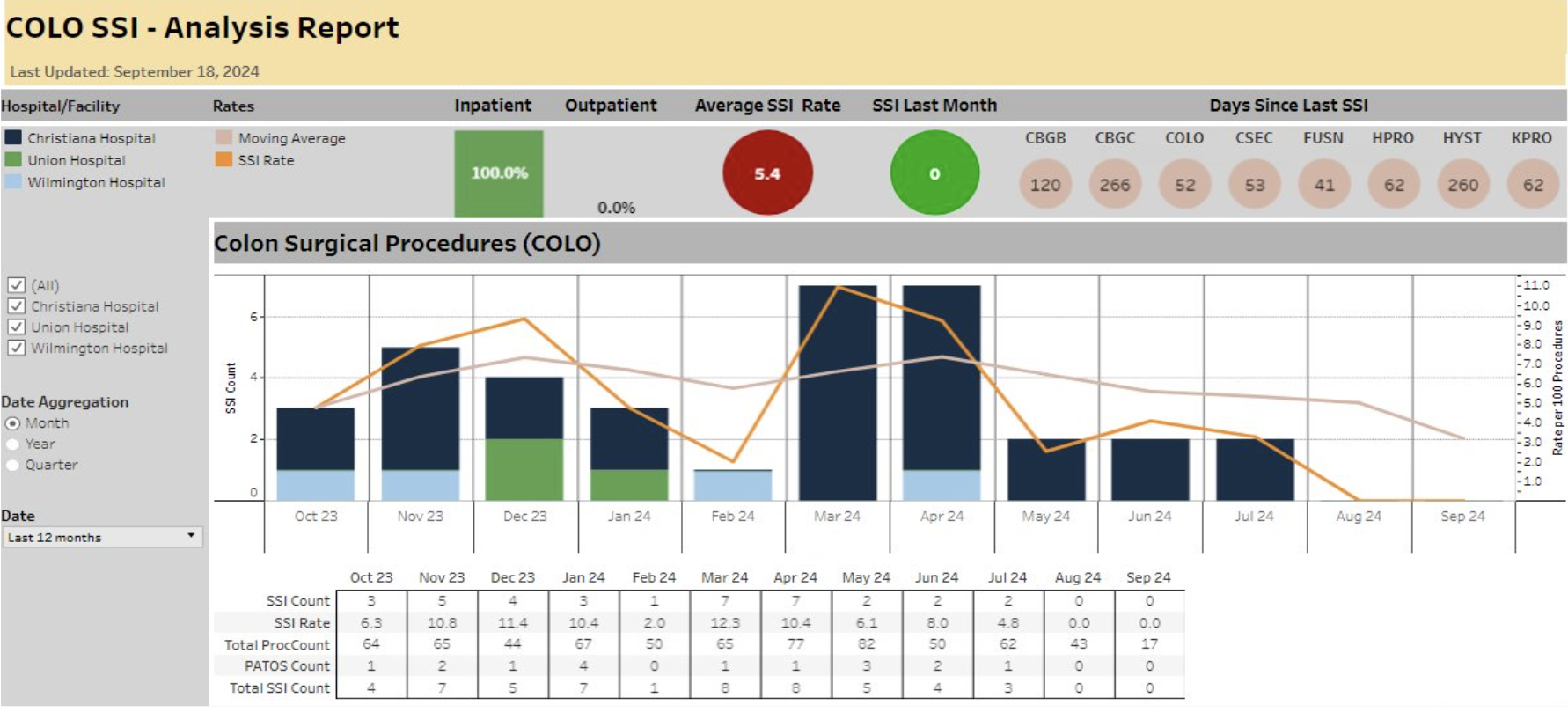Click the FUSN bubble showing 41
The height and width of the screenshot is (727, 1568).
[x=1323, y=185]
